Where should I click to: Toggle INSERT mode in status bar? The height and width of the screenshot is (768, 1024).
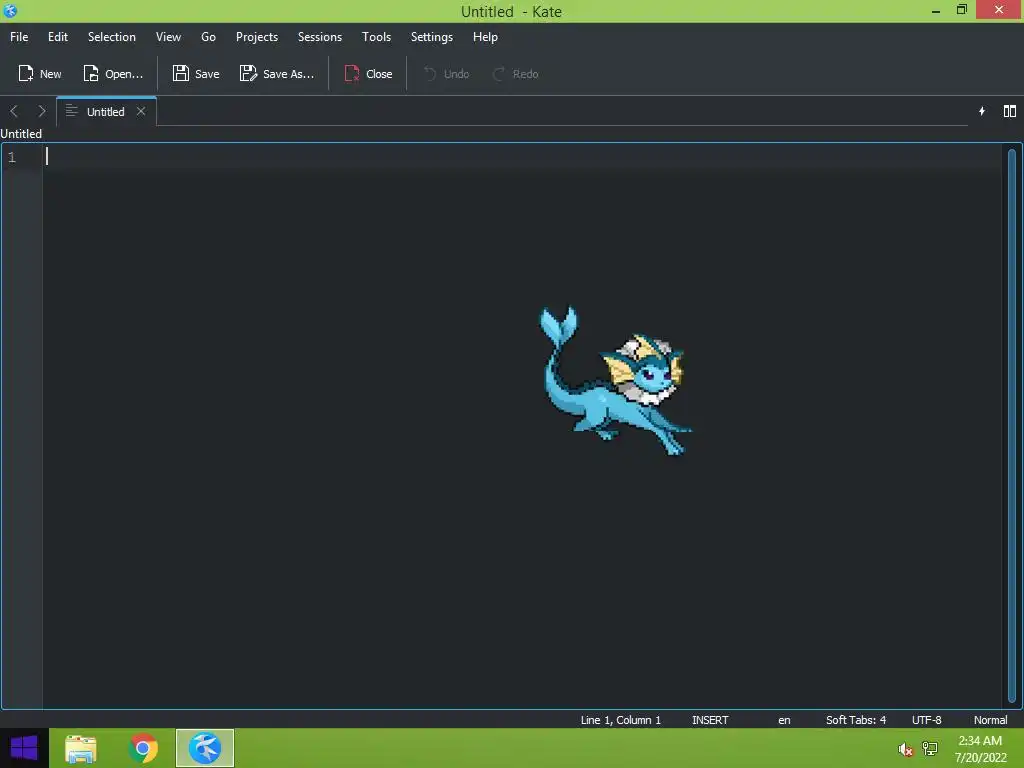point(710,720)
